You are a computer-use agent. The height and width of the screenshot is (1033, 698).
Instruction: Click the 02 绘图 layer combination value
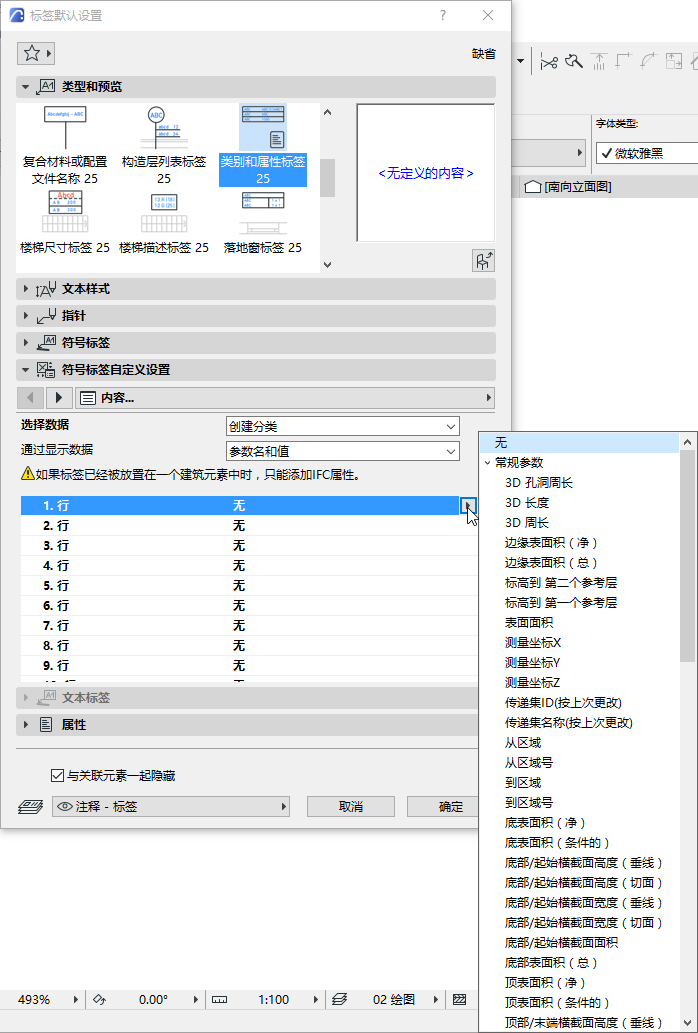point(394,999)
